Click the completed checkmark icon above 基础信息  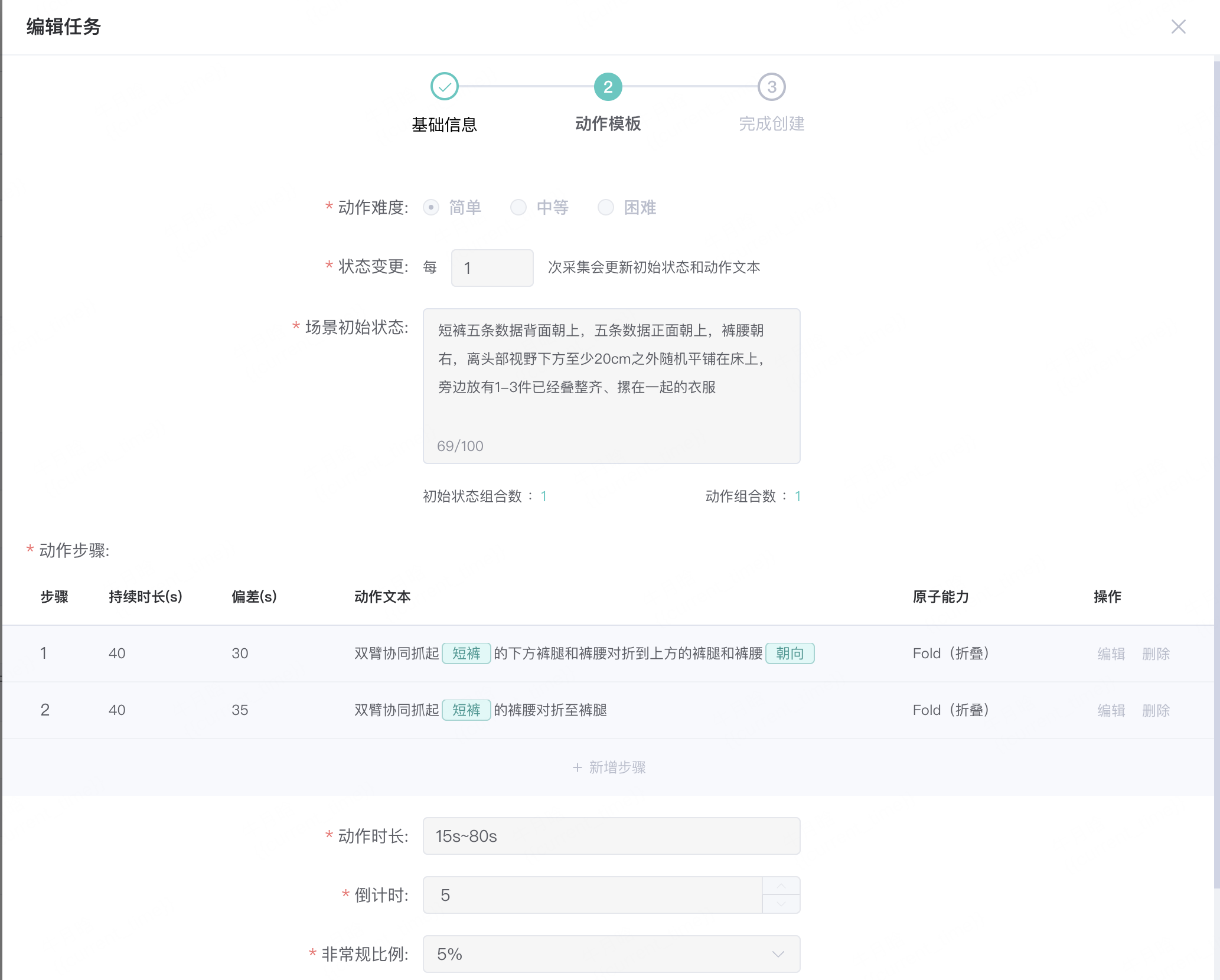click(x=445, y=86)
